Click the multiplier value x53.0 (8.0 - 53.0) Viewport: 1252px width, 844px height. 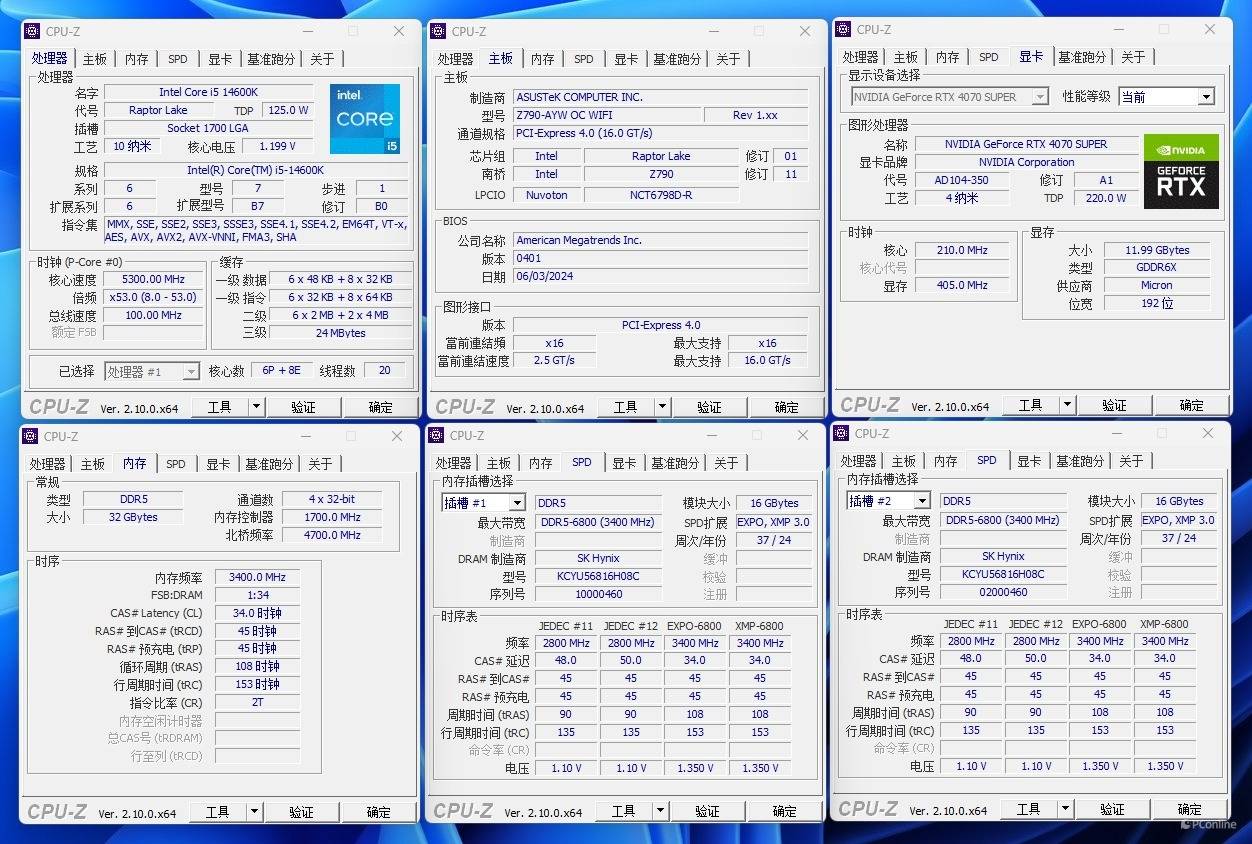[x=154, y=297]
